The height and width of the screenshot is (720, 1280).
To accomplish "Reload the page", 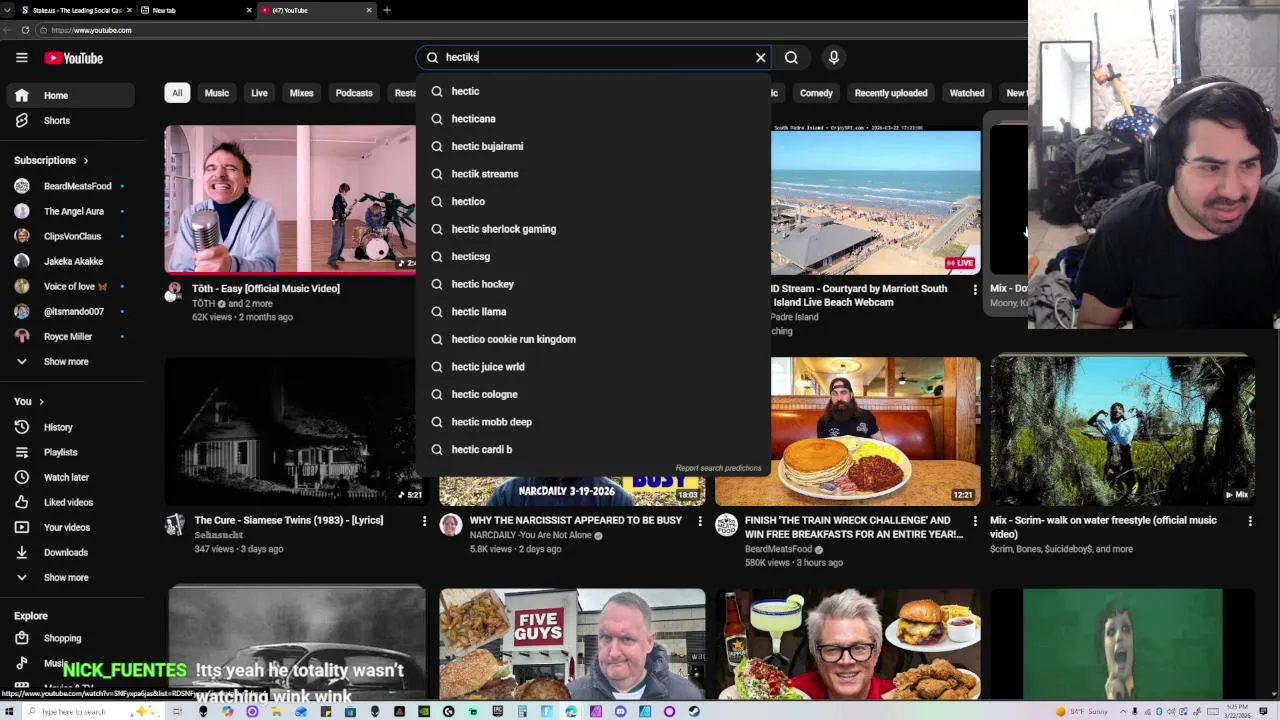I will [25, 30].
